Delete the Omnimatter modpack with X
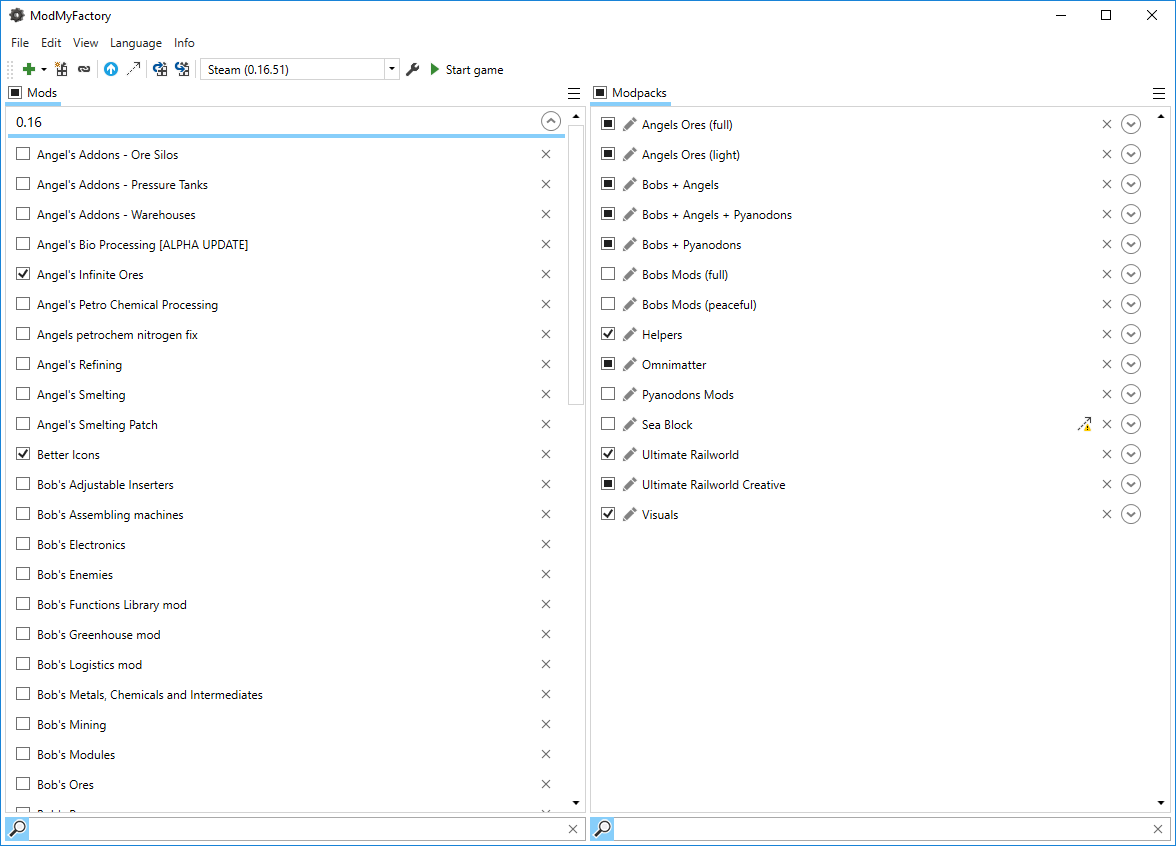 click(x=1106, y=364)
